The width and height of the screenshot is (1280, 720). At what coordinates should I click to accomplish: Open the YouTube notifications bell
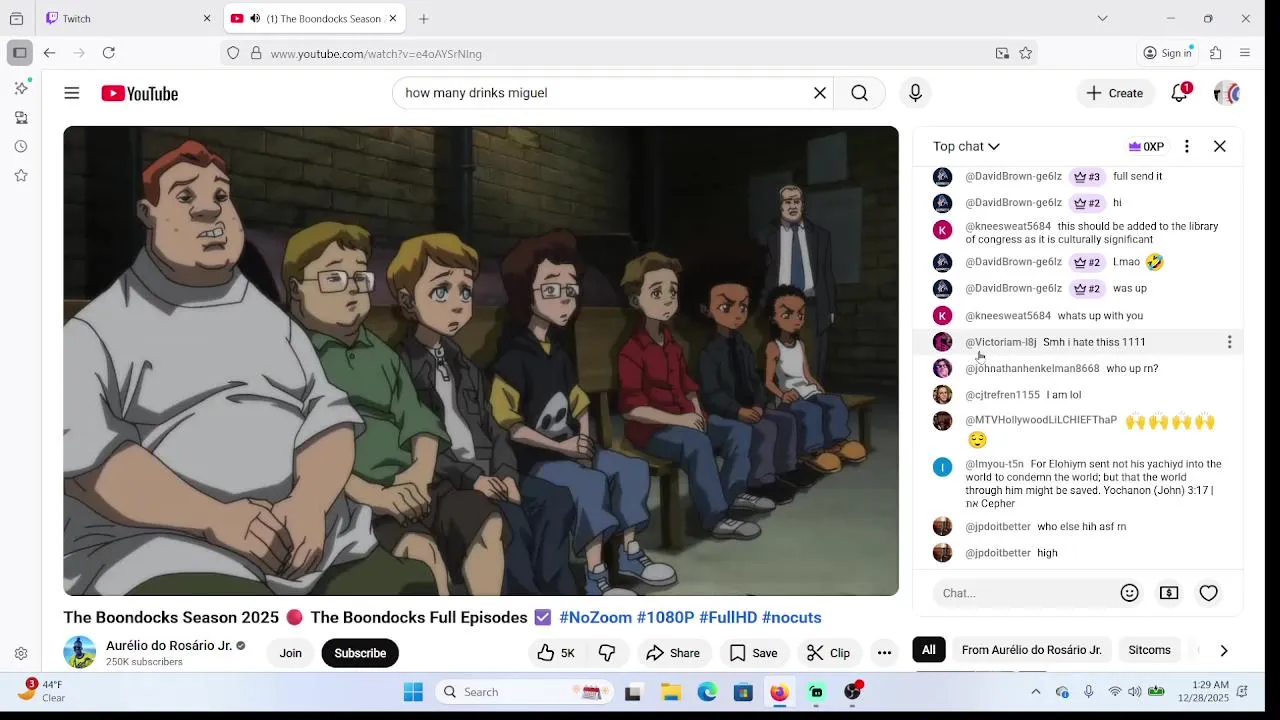(x=1180, y=93)
